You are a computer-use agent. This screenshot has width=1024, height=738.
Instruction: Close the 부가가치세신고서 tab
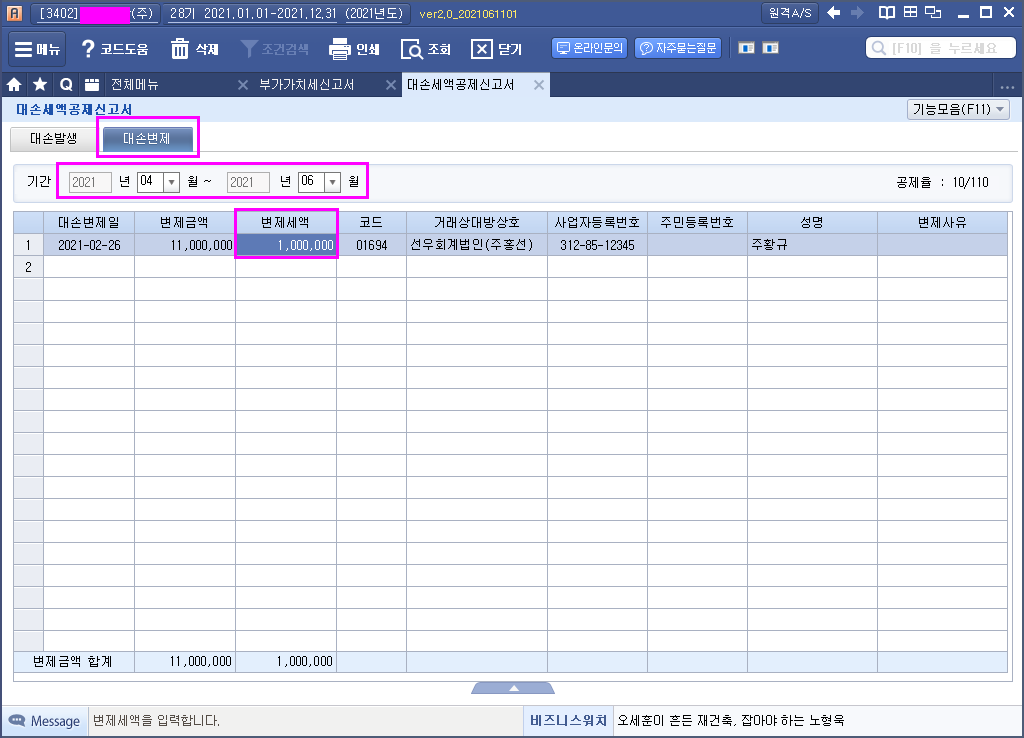[391, 85]
